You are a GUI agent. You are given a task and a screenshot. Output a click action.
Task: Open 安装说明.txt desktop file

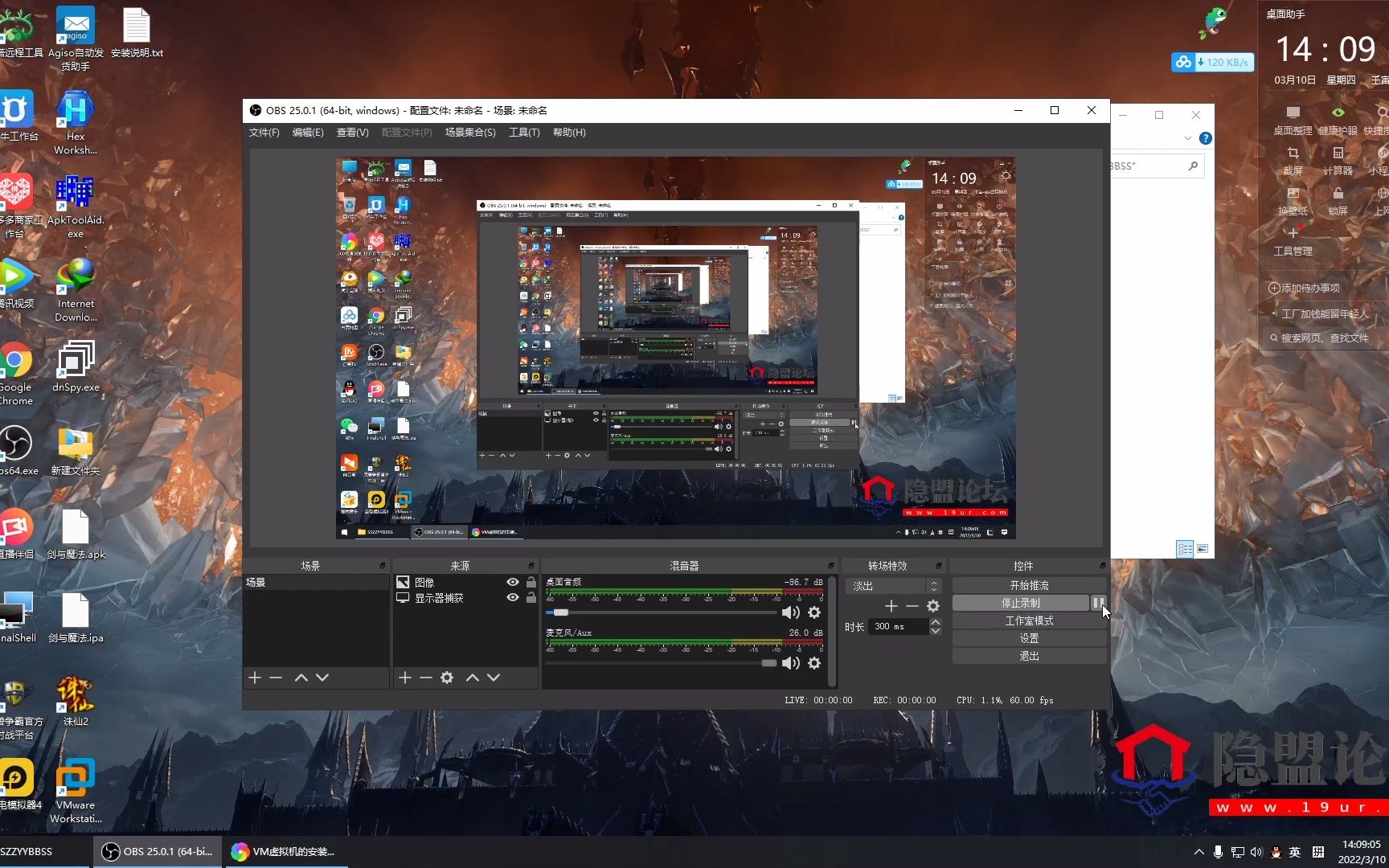137,34
